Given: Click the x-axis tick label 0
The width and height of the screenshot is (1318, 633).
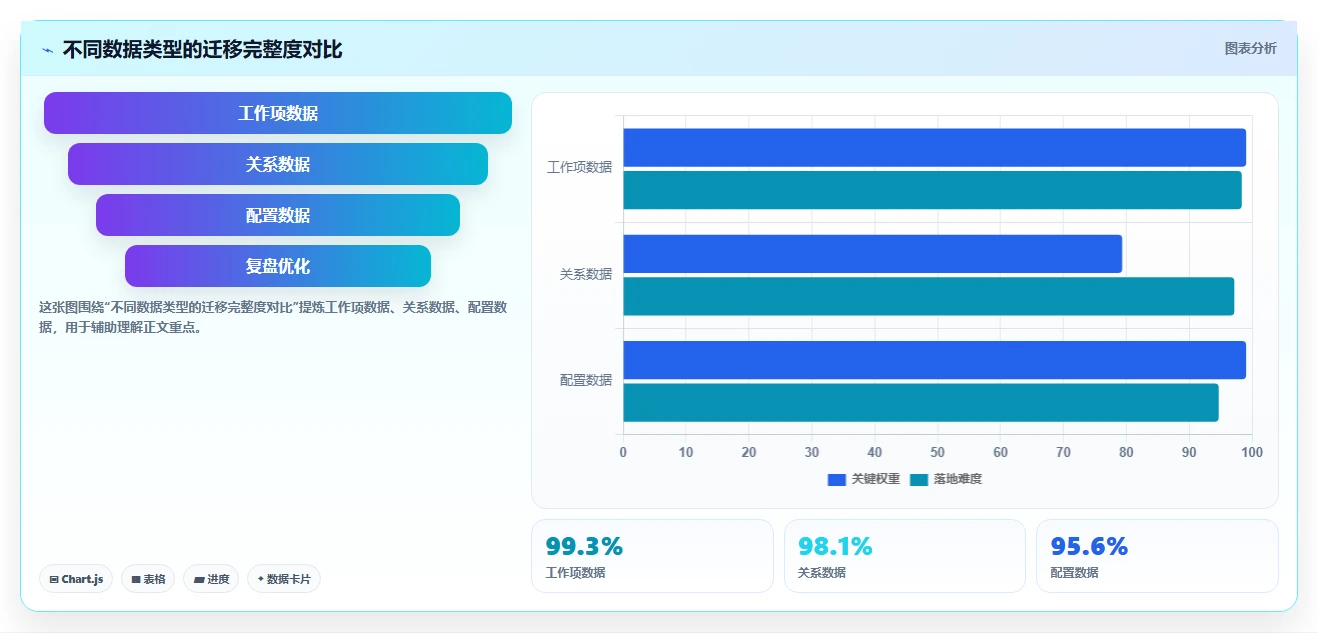Looking at the screenshot, I should [x=623, y=452].
